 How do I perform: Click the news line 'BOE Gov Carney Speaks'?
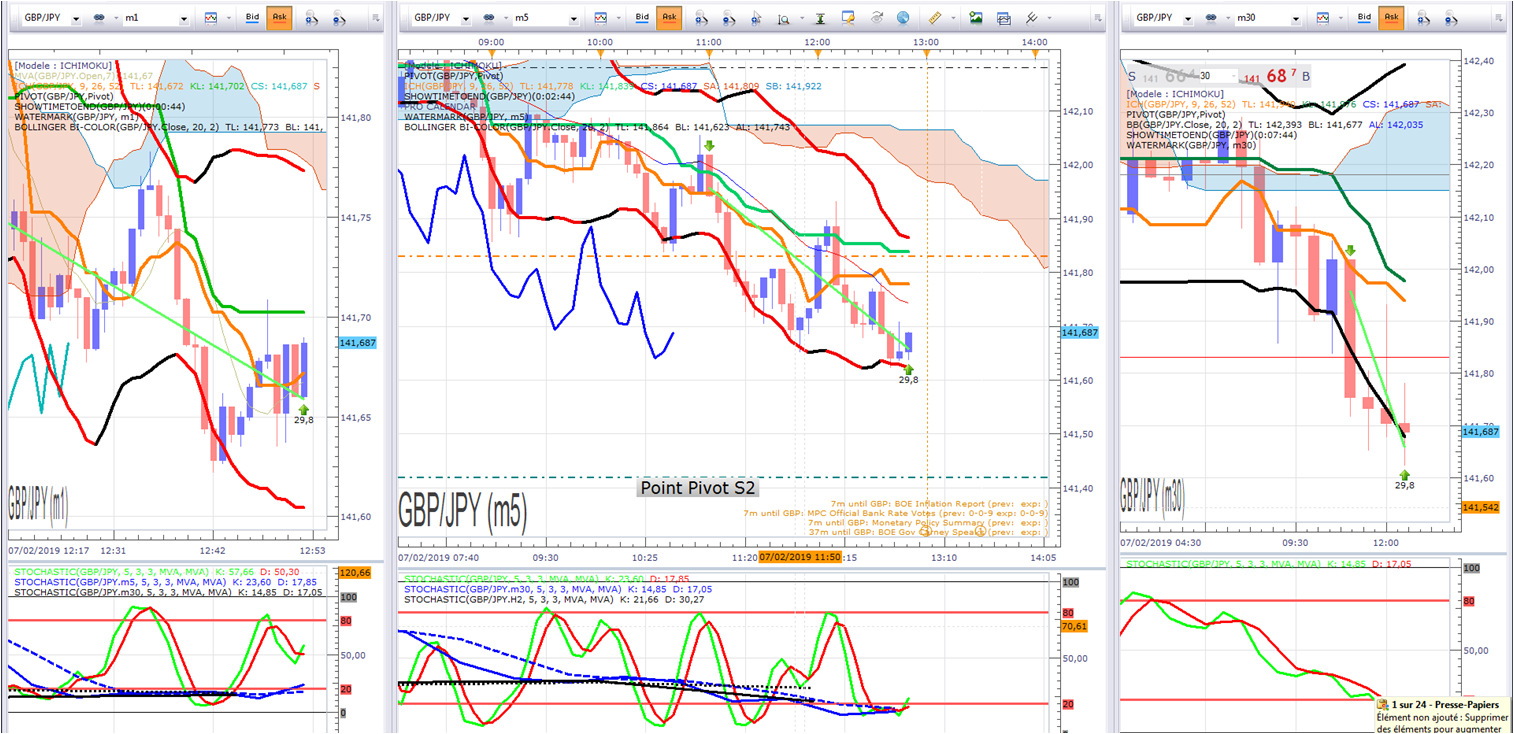pyautogui.click(x=929, y=532)
